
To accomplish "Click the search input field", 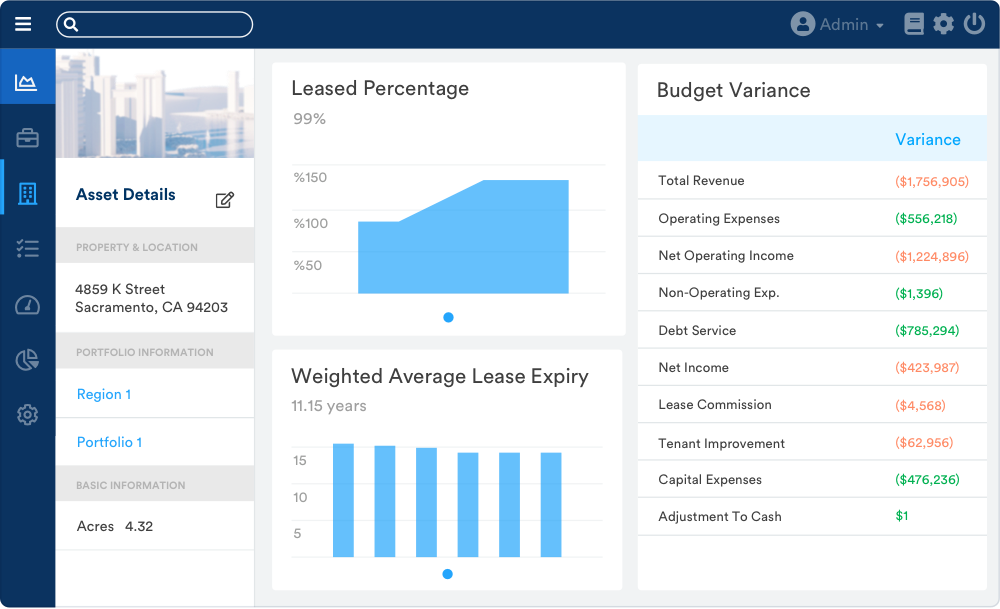I will pos(154,24).
